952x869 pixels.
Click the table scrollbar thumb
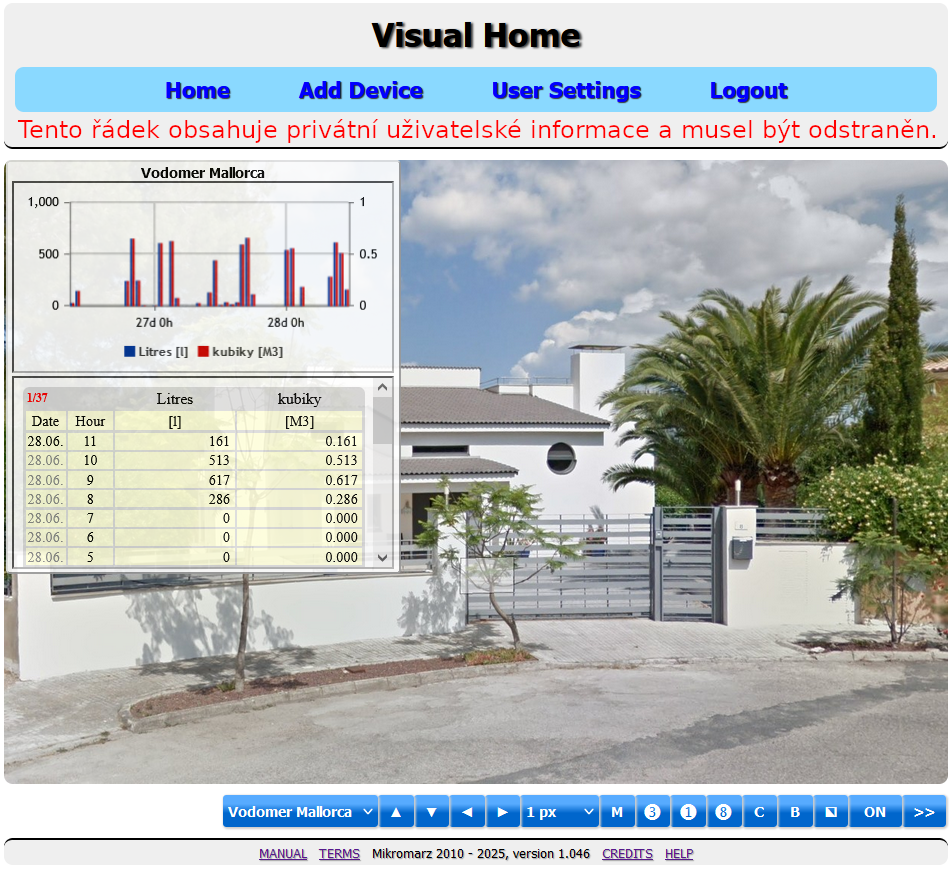[x=382, y=420]
